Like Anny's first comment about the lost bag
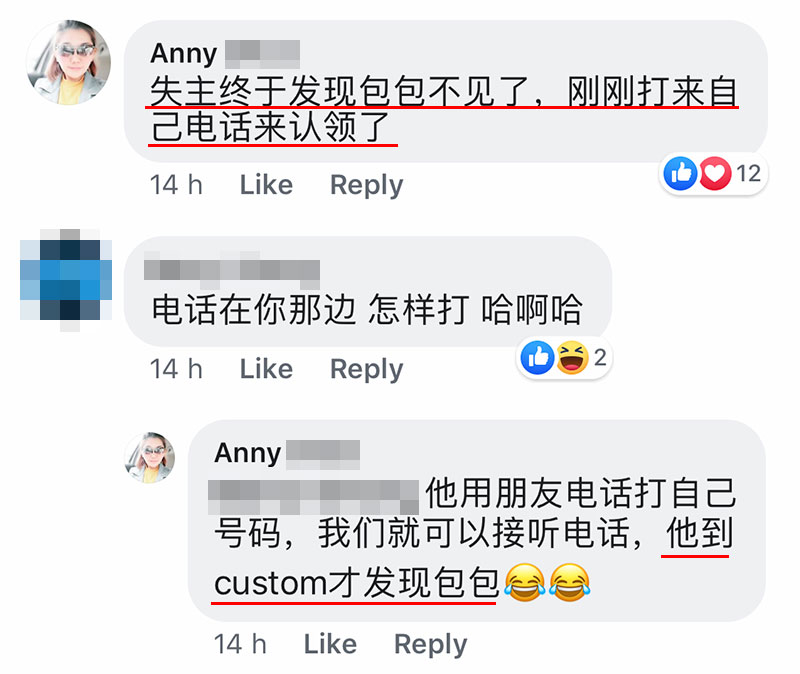The width and height of the screenshot is (800, 674). [266, 185]
